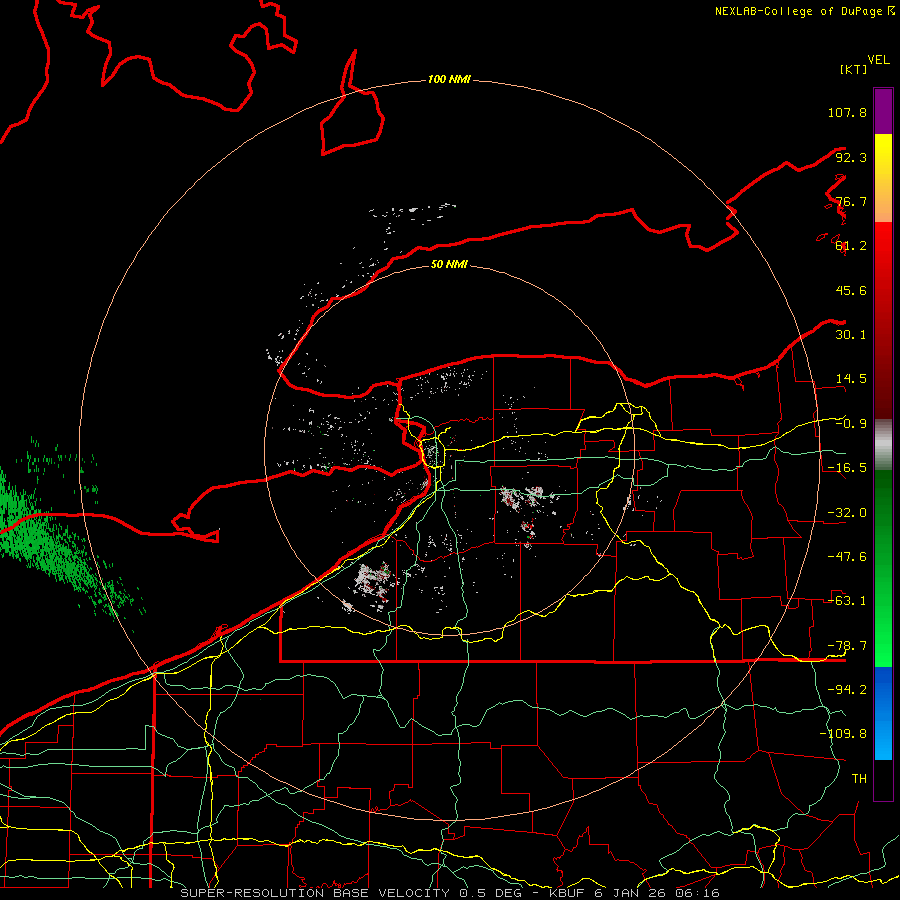This screenshot has width=900, height=900.
Task: Select the -16.5 legend value
Action: pos(847,468)
